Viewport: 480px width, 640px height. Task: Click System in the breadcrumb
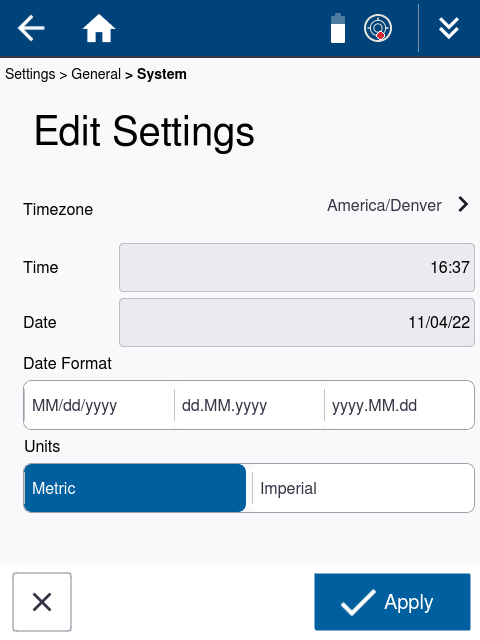click(162, 74)
